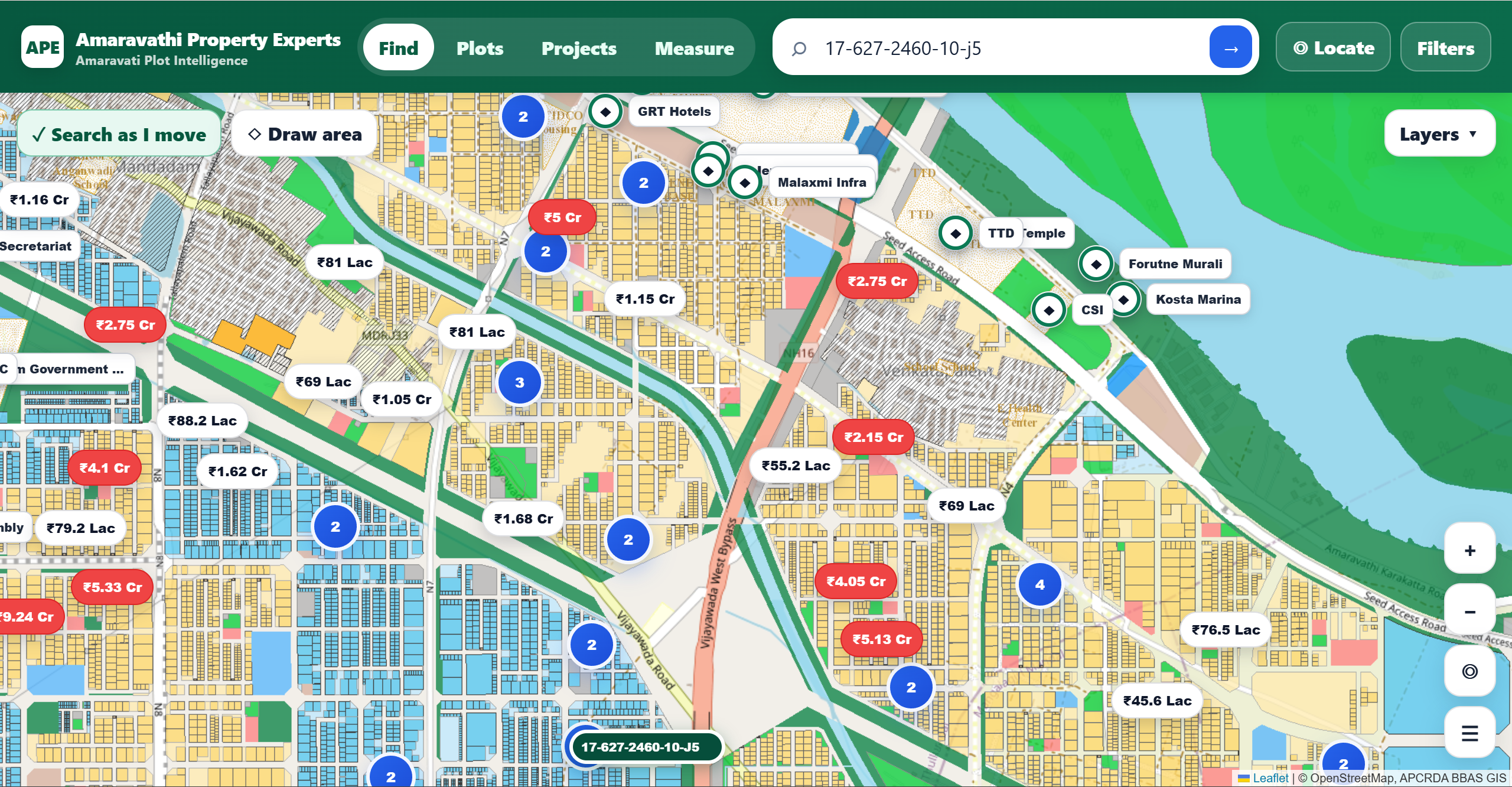Click the APE logo icon

(x=43, y=47)
